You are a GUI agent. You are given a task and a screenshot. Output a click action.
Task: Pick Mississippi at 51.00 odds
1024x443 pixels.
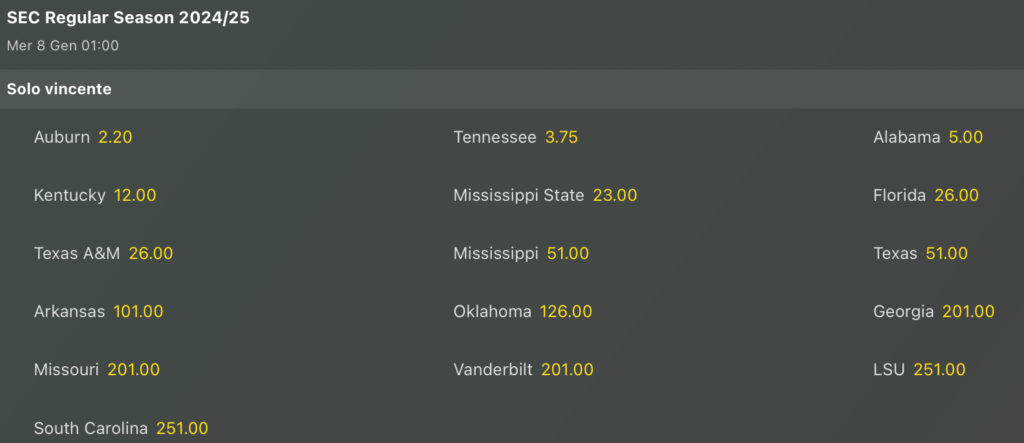click(x=567, y=253)
